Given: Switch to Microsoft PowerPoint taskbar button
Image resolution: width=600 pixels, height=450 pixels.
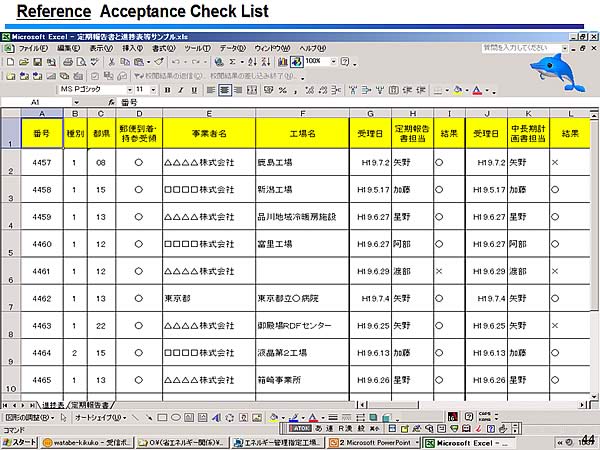Looking at the screenshot, I should pyautogui.click(x=373, y=443).
